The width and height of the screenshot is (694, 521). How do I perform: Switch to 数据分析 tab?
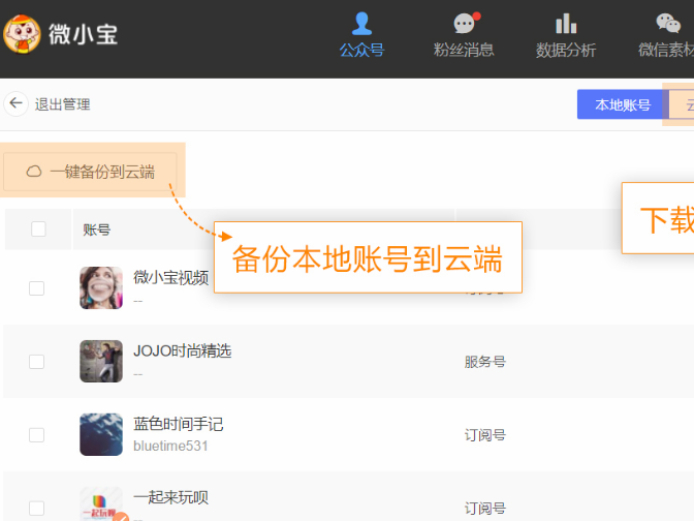566,35
